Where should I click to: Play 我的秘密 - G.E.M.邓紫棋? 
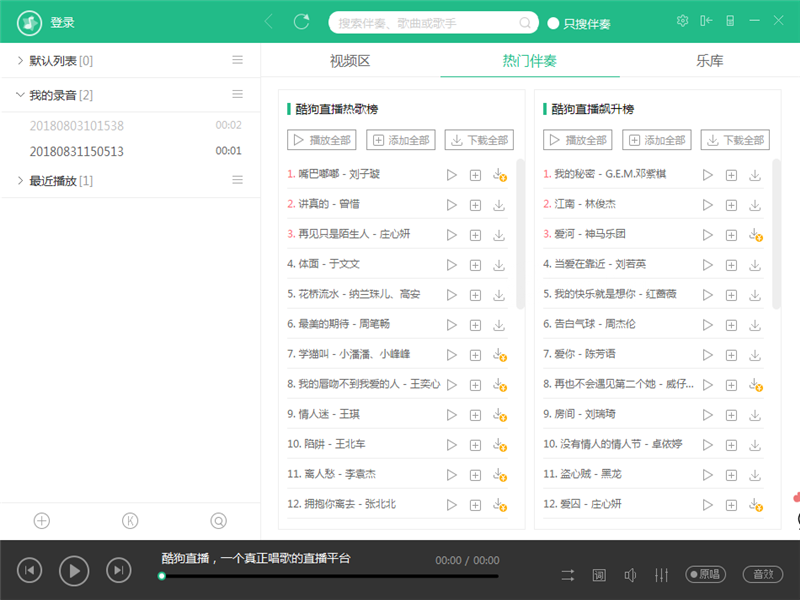click(708, 175)
